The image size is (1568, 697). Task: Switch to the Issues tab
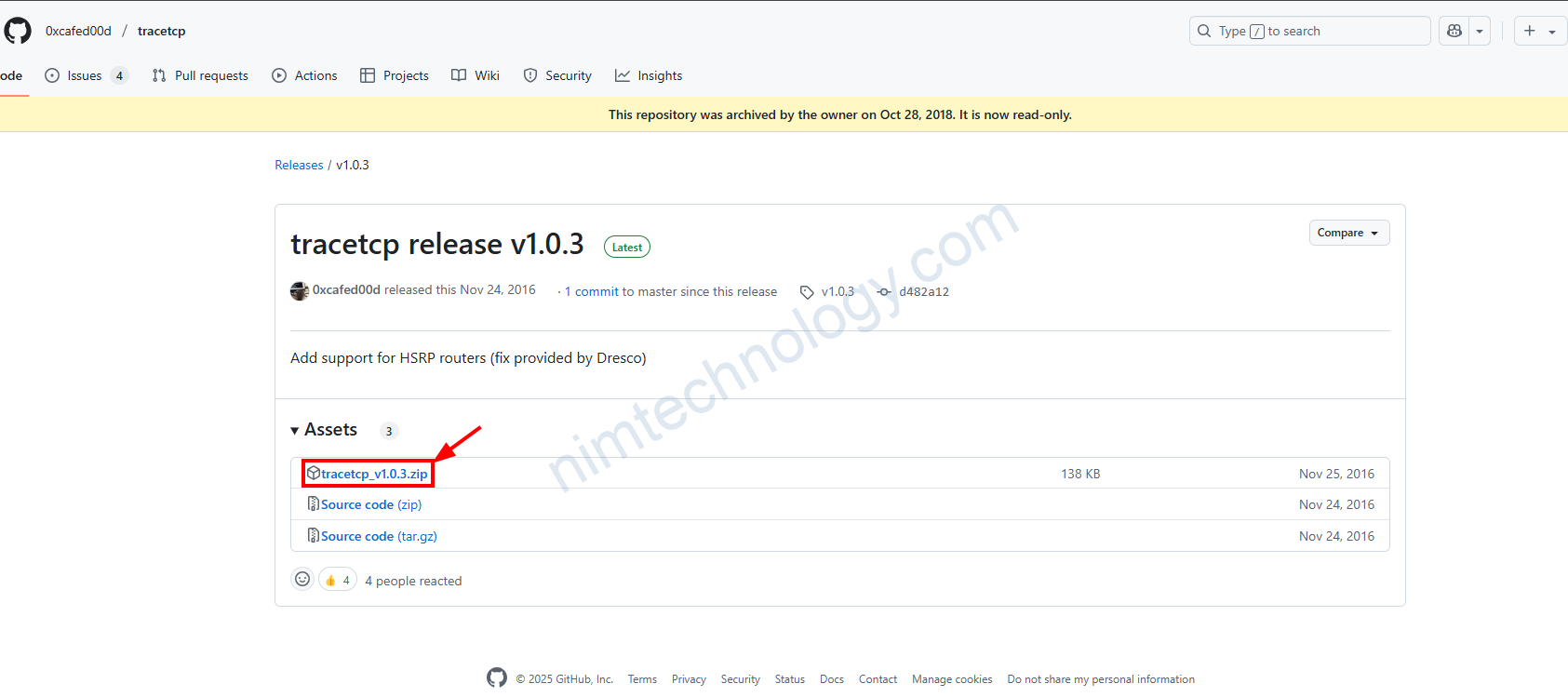[85, 75]
